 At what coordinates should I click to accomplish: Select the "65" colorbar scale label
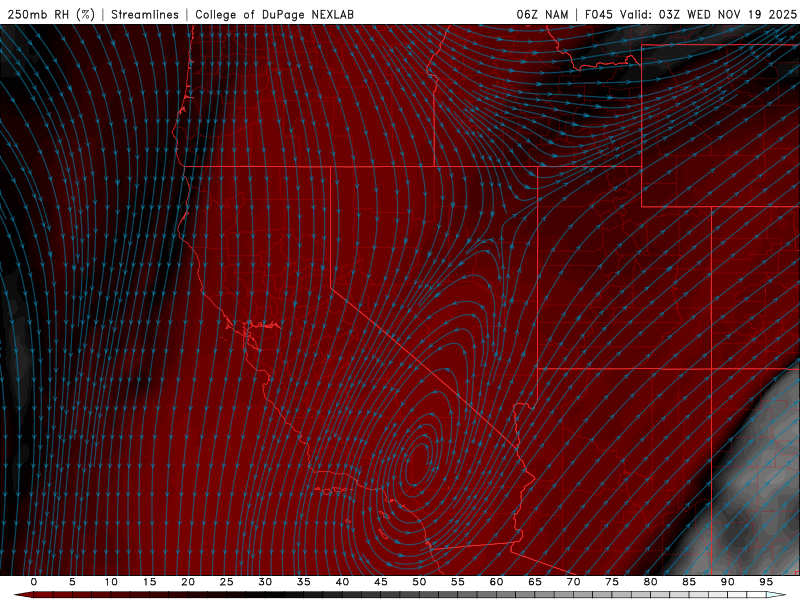(535, 582)
